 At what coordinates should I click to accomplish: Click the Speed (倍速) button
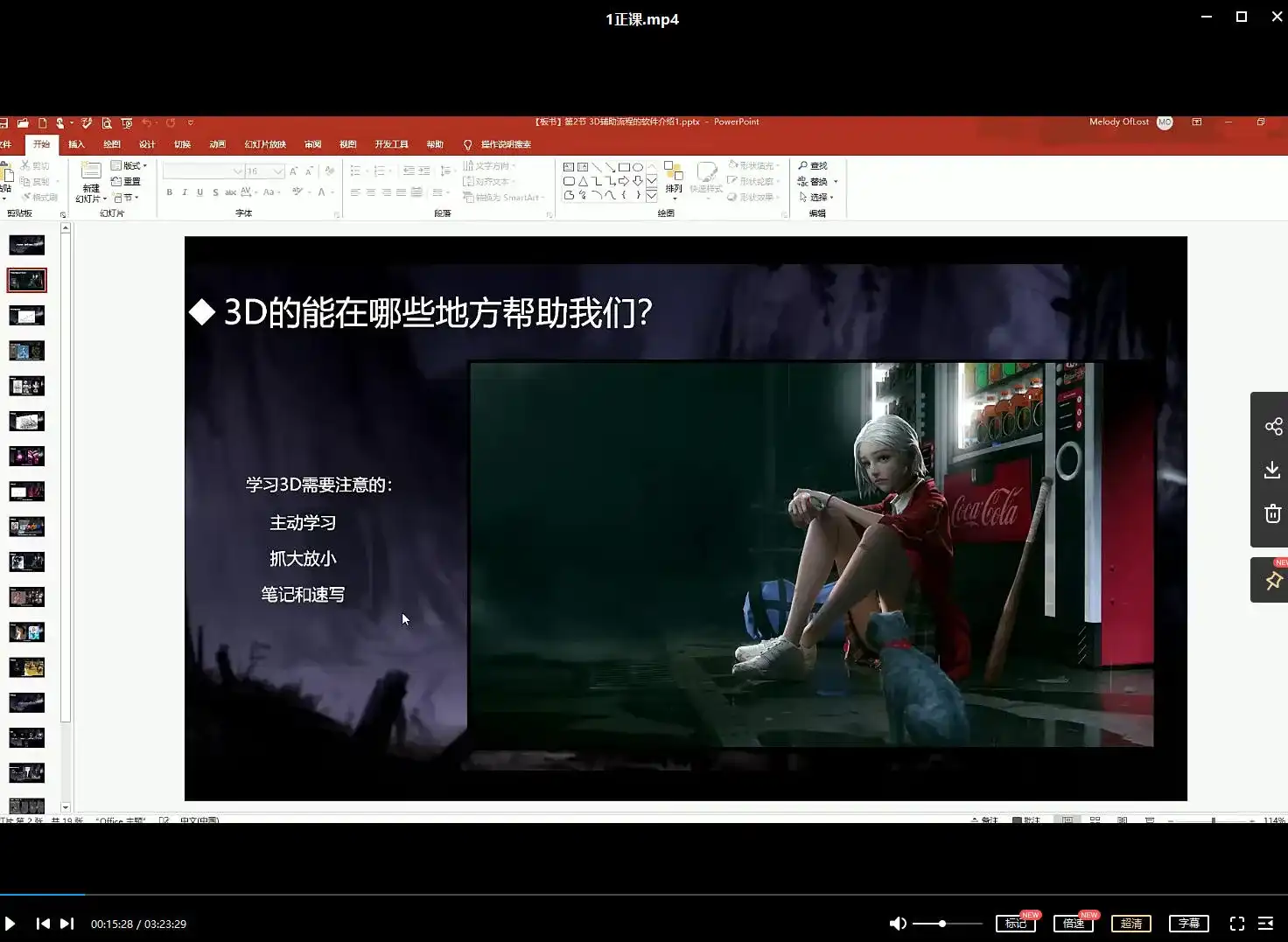tap(1073, 923)
